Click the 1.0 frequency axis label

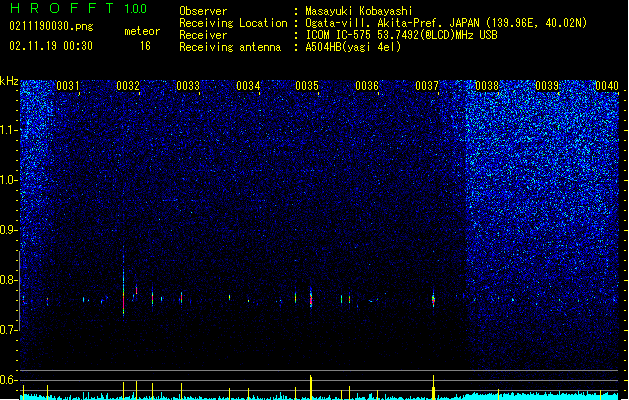pyautogui.click(x=9, y=180)
